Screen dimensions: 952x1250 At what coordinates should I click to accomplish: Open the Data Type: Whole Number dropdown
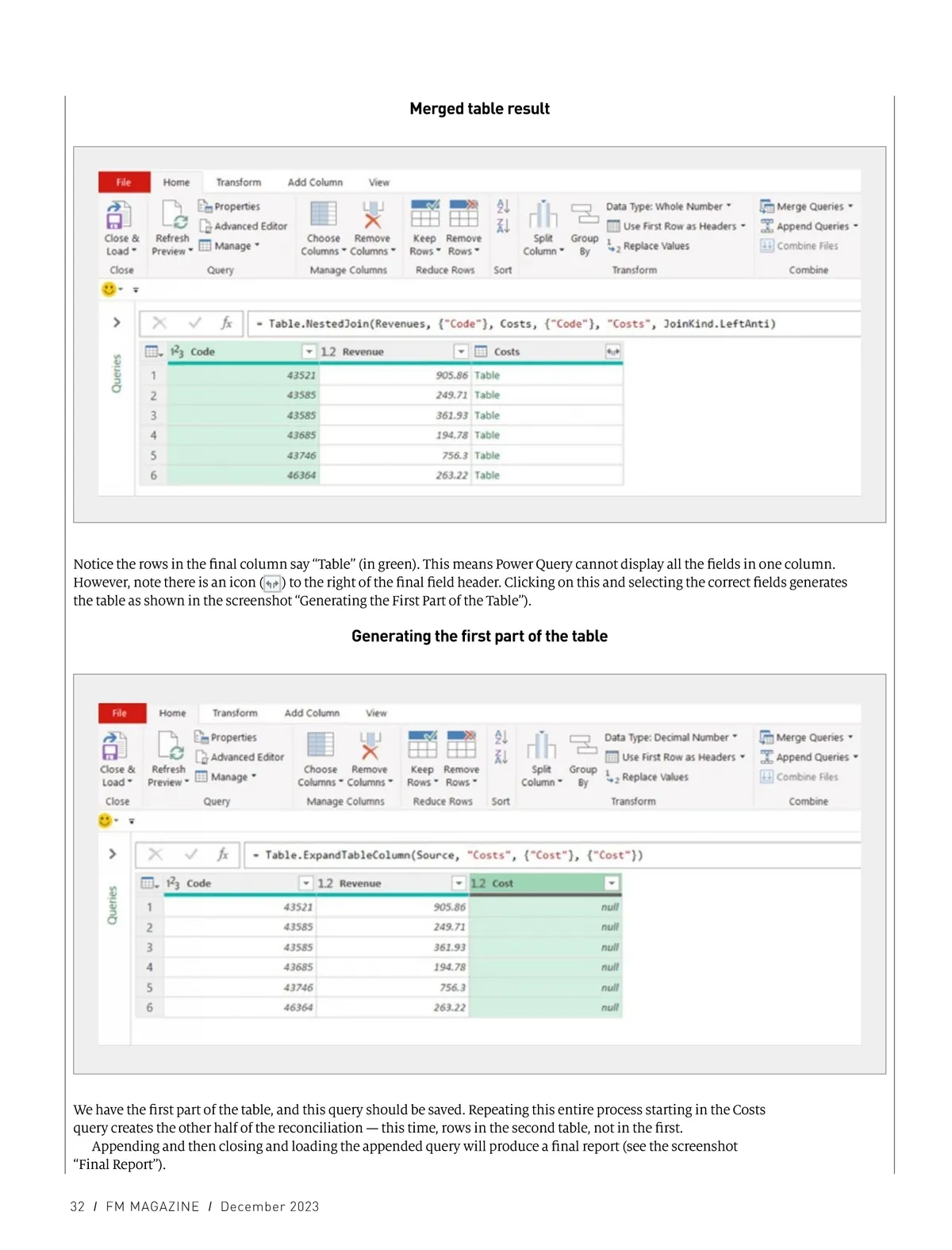669,206
